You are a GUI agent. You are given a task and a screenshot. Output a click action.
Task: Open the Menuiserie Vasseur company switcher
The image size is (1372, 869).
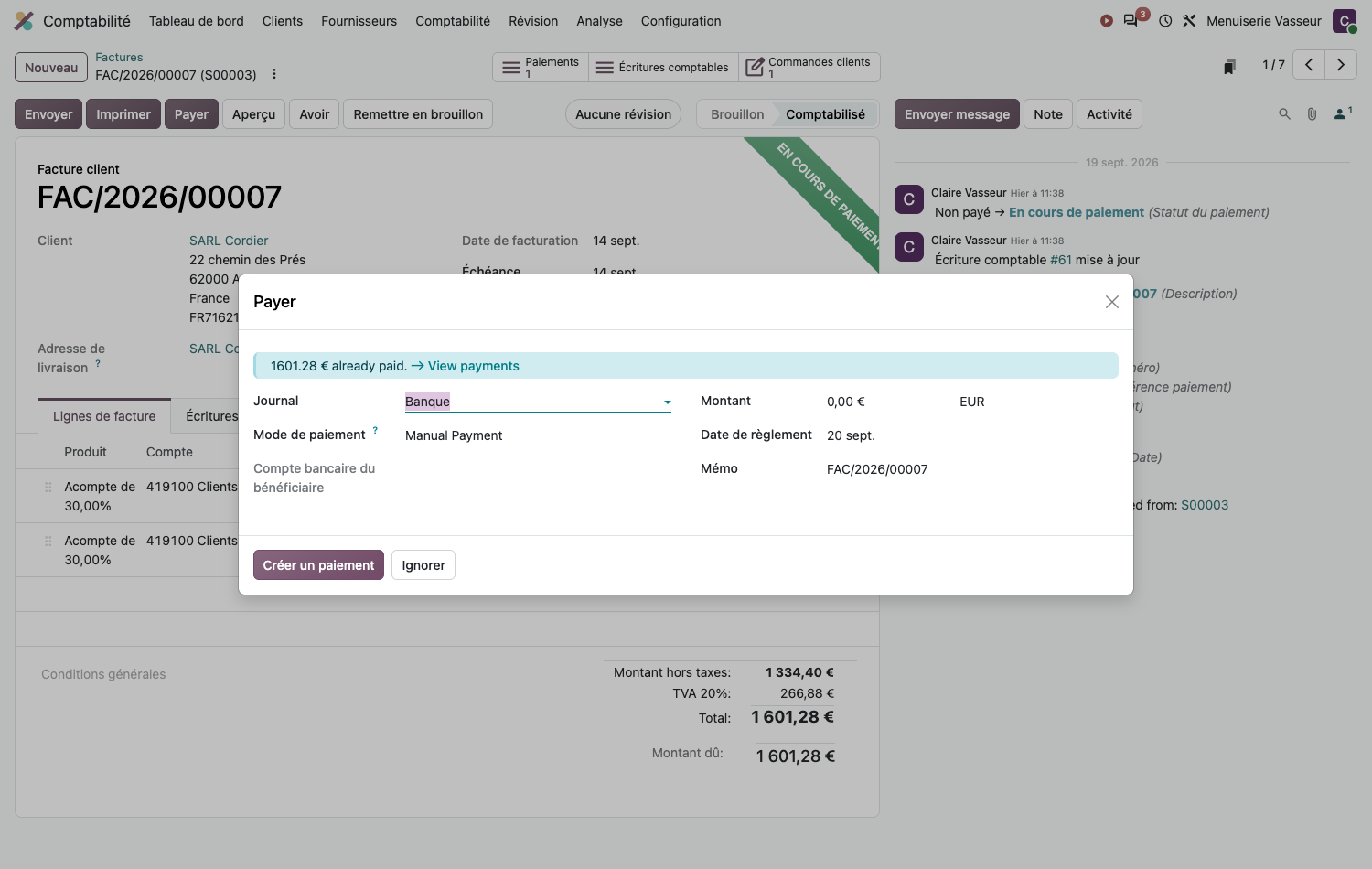(x=1263, y=21)
